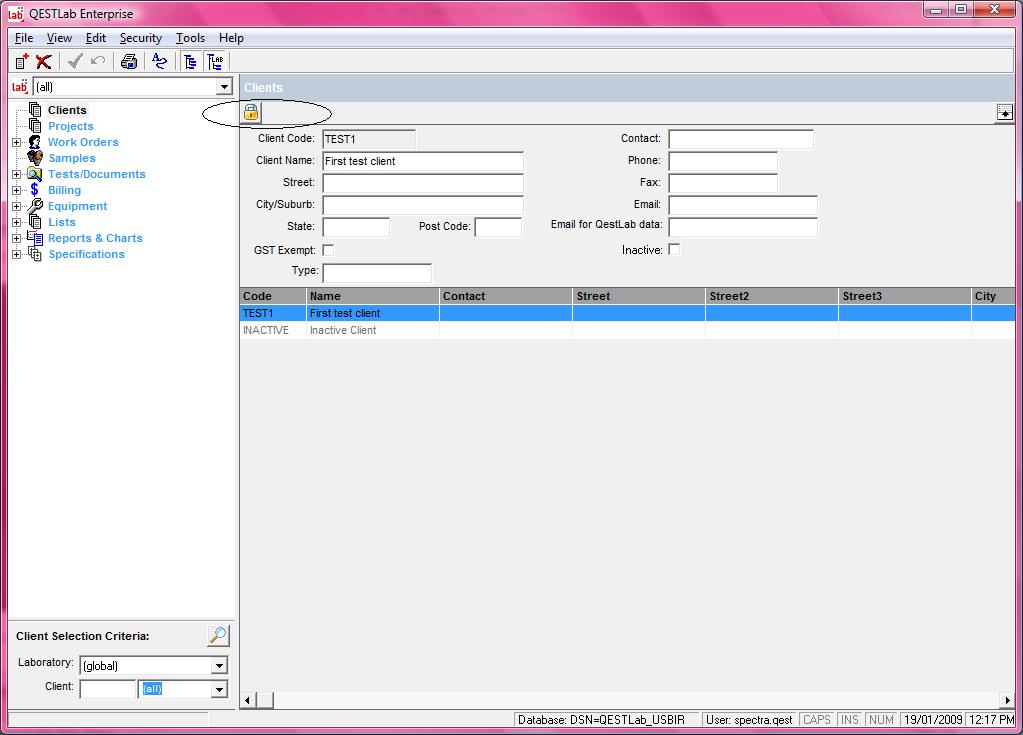This screenshot has height=735, width=1023.
Task: Click the padlock icon above Client Code
Action: click(251, 112)
